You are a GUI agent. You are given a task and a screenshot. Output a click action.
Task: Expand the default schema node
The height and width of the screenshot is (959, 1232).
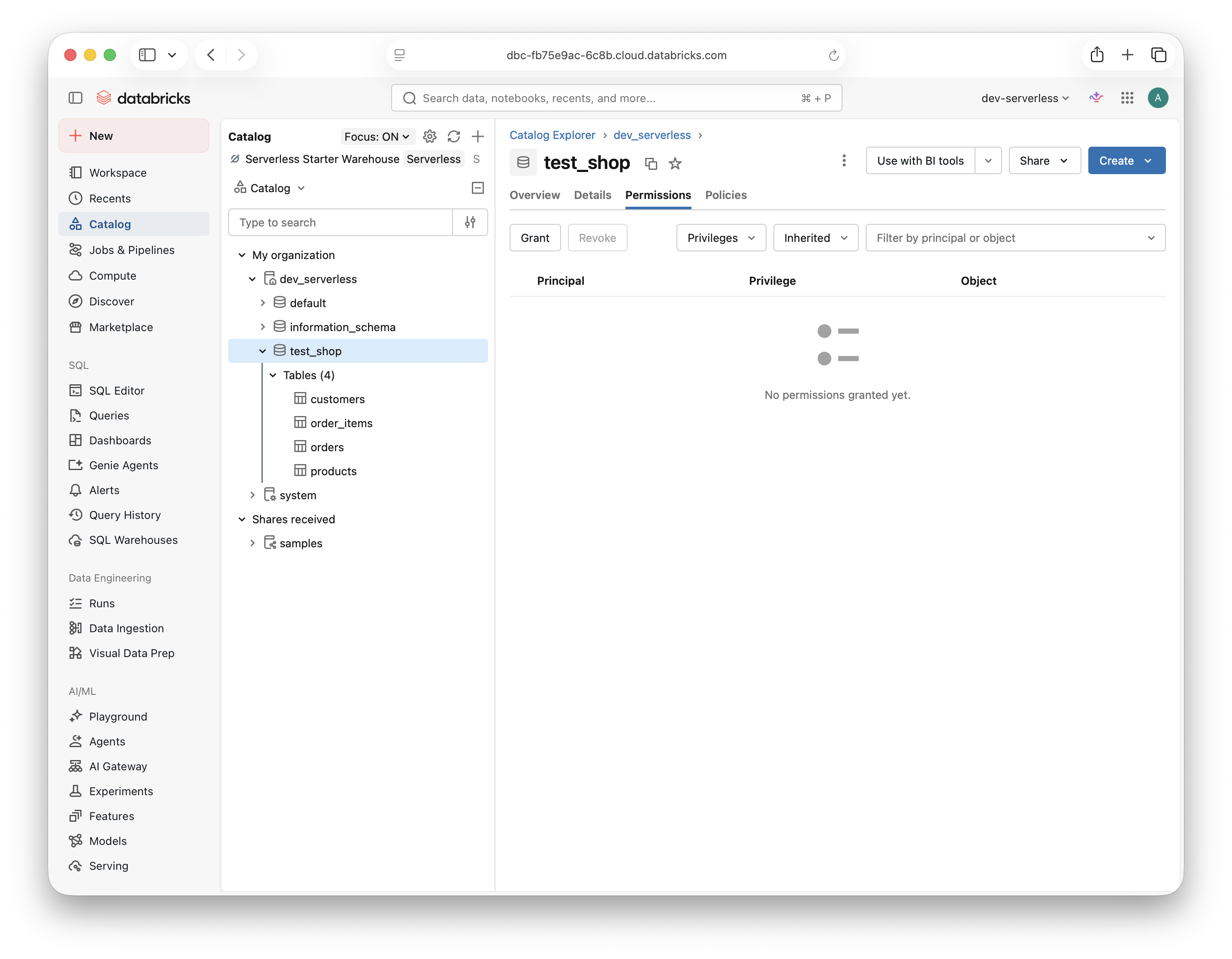[263, 303]
